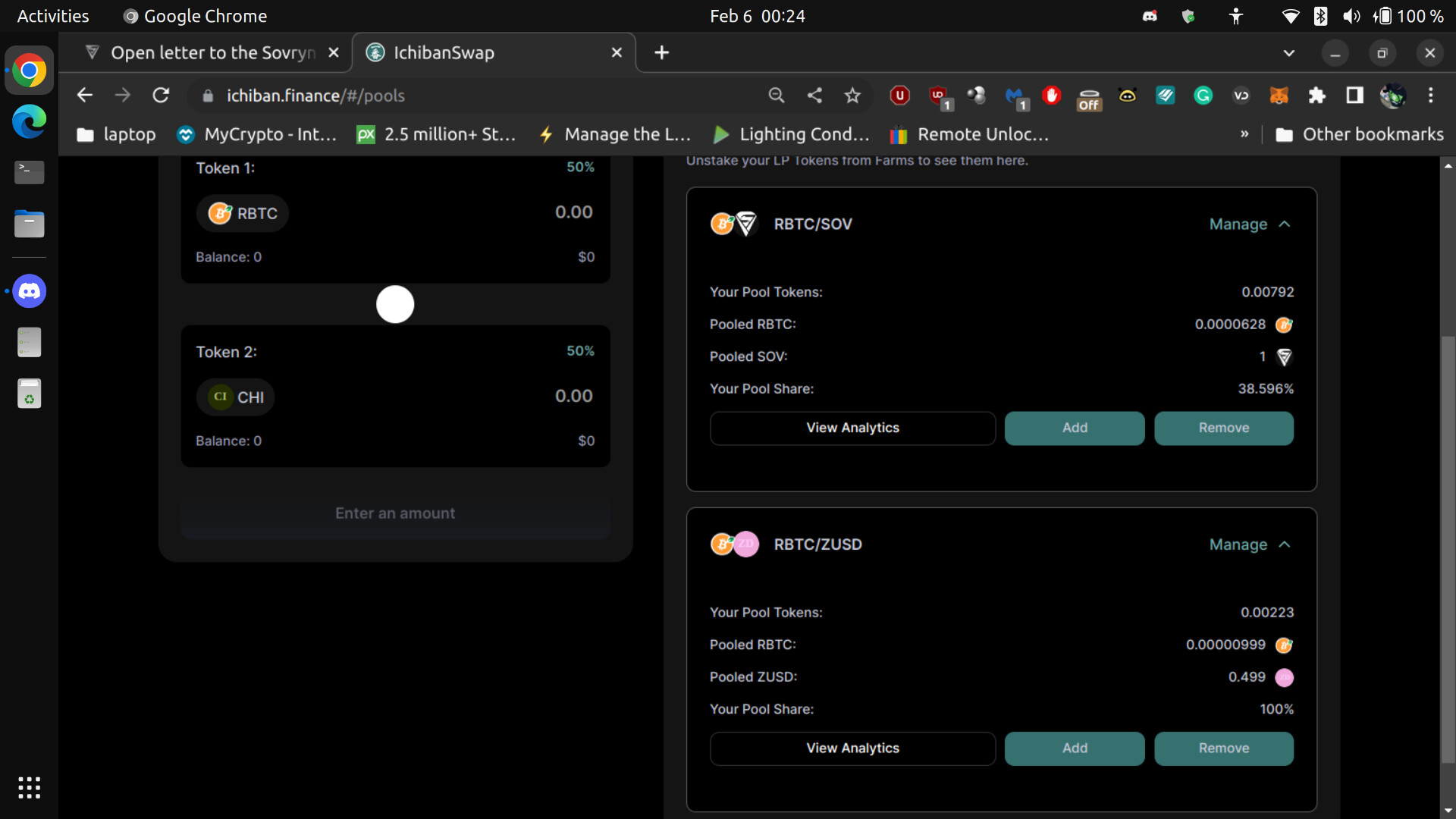Reload the ichiban.finance page

(x=161, y=96)
